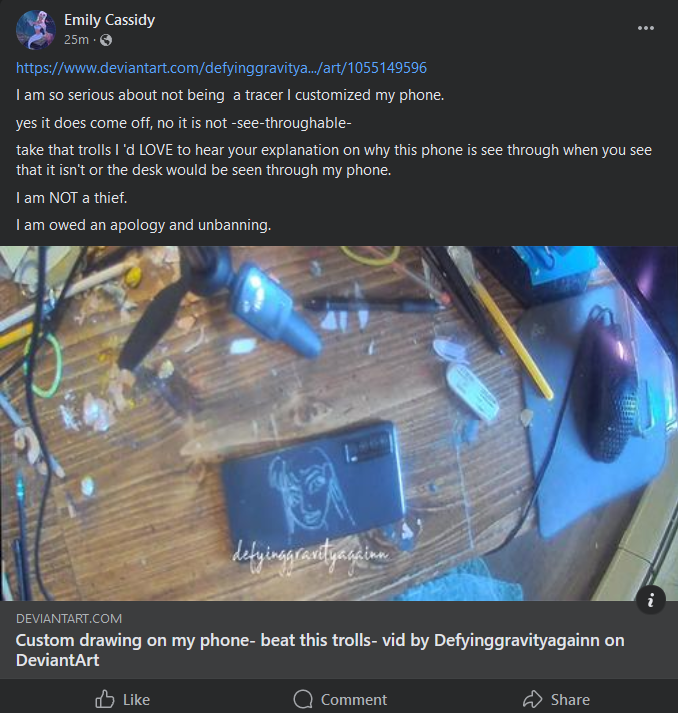Click the phone with face drawing in preview
The image size is (678, 713).
coord(313,484)
